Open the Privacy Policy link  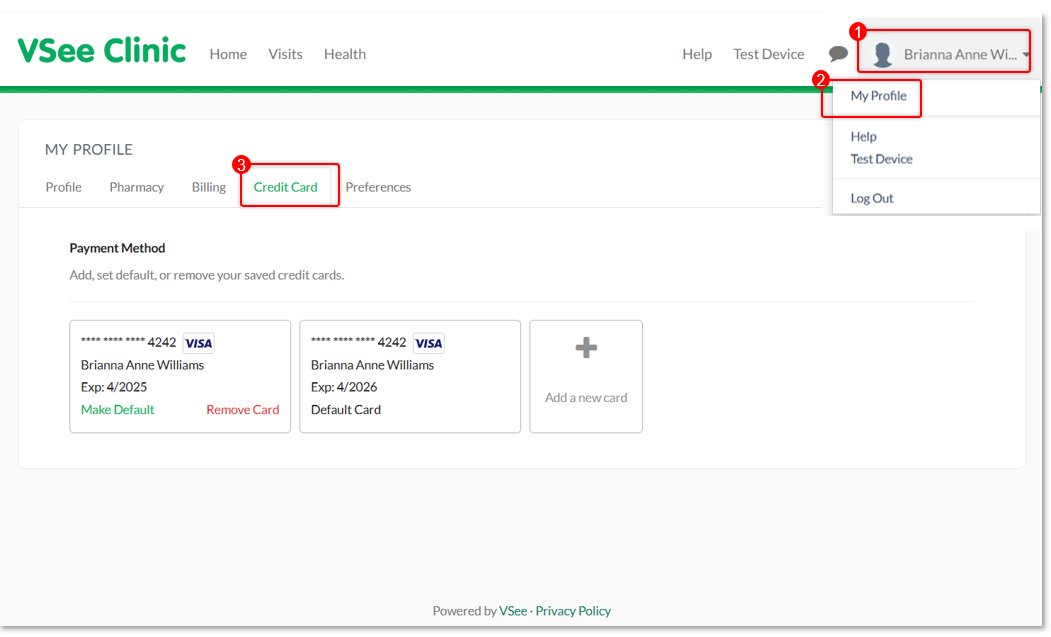[573, 611]
